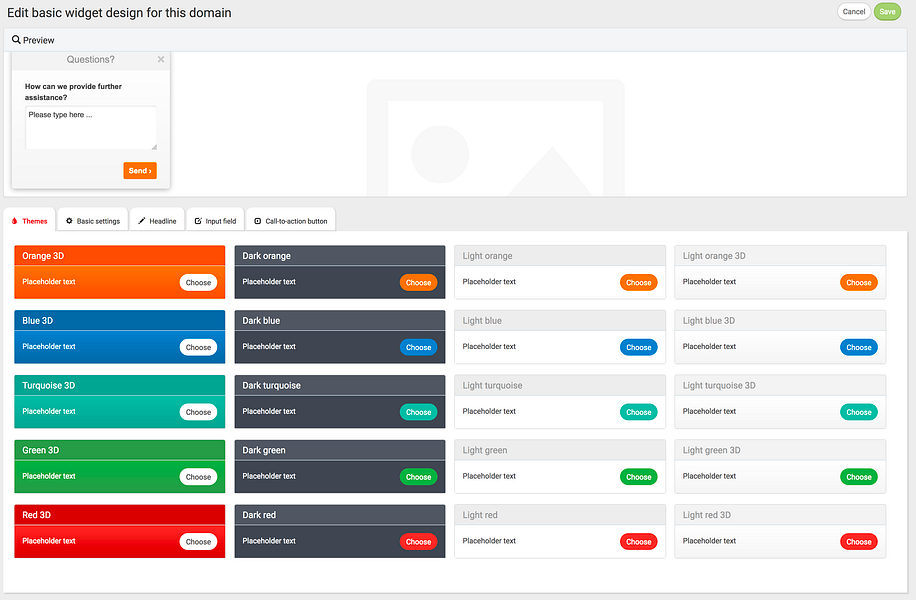Choose the Red 3D theme
This screenshot has width=916, height=600.
click(x=198, y=542)
